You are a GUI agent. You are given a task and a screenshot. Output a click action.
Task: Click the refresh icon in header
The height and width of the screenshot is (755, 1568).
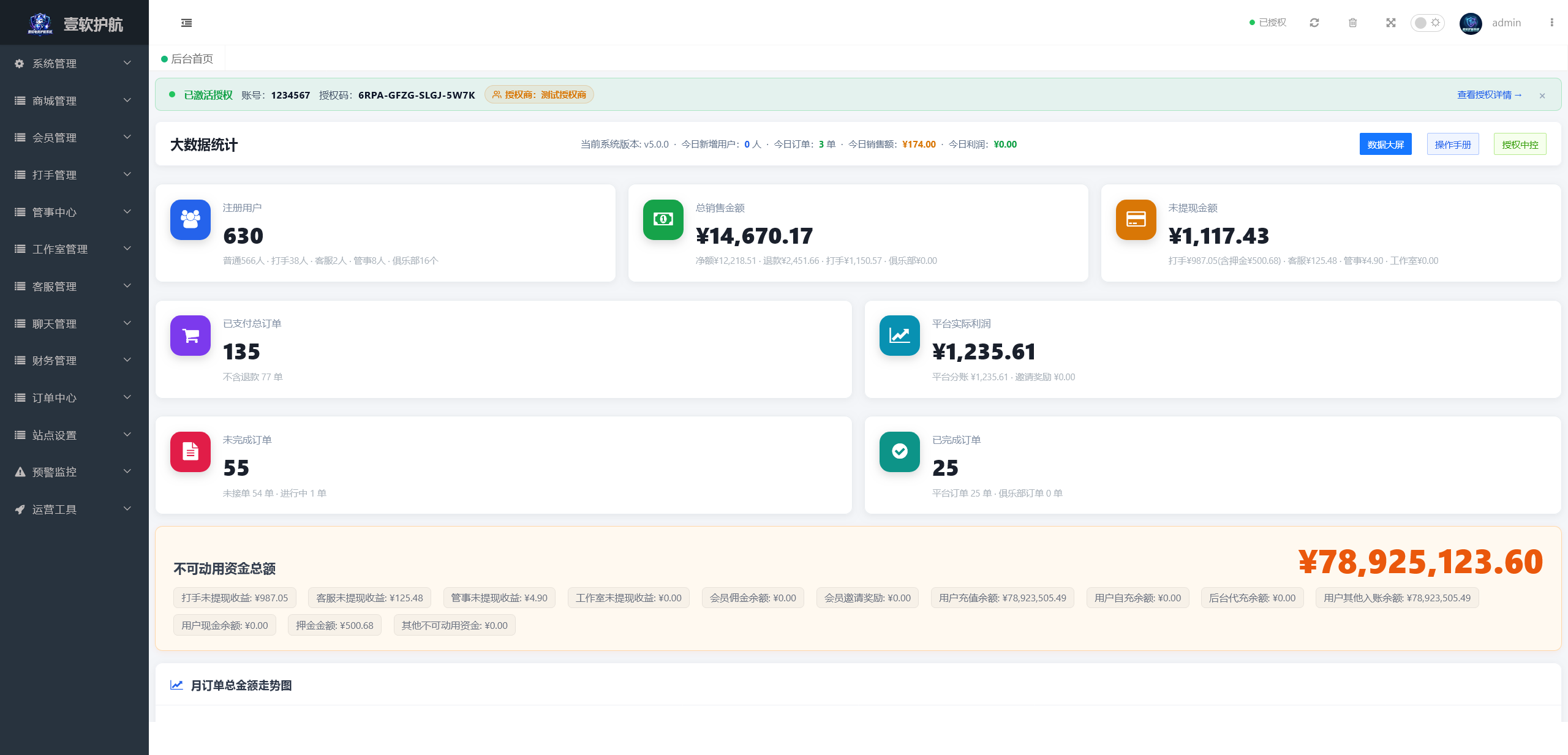click(x=1314, y=23)
